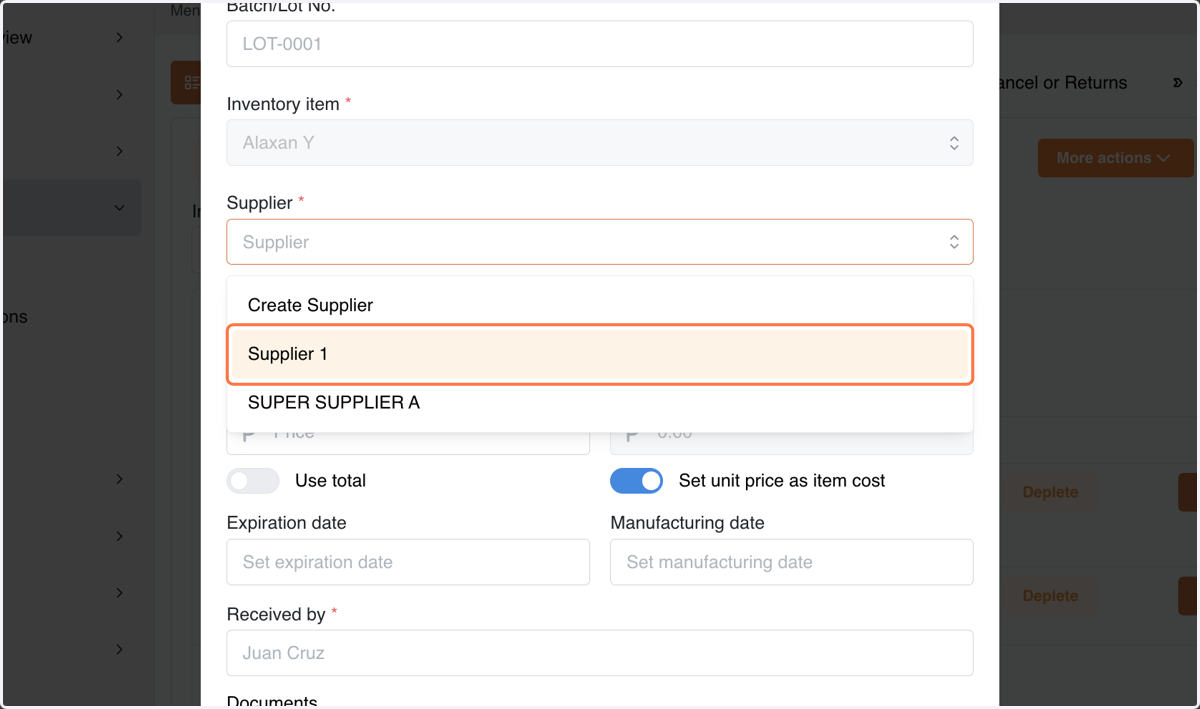Click the 'Use total' label
1200x709 pixels.
(331, 481)
